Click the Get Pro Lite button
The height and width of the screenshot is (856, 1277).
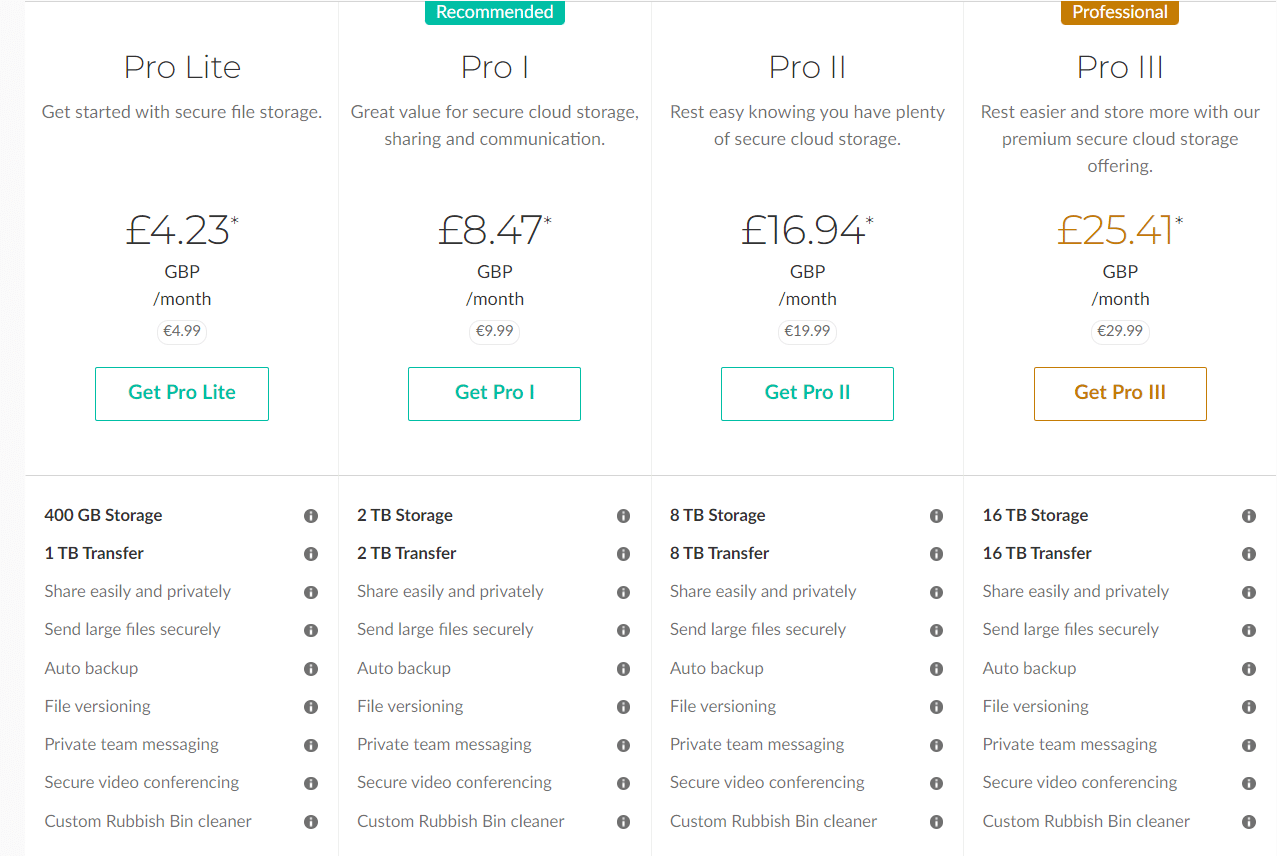point(182,394)
